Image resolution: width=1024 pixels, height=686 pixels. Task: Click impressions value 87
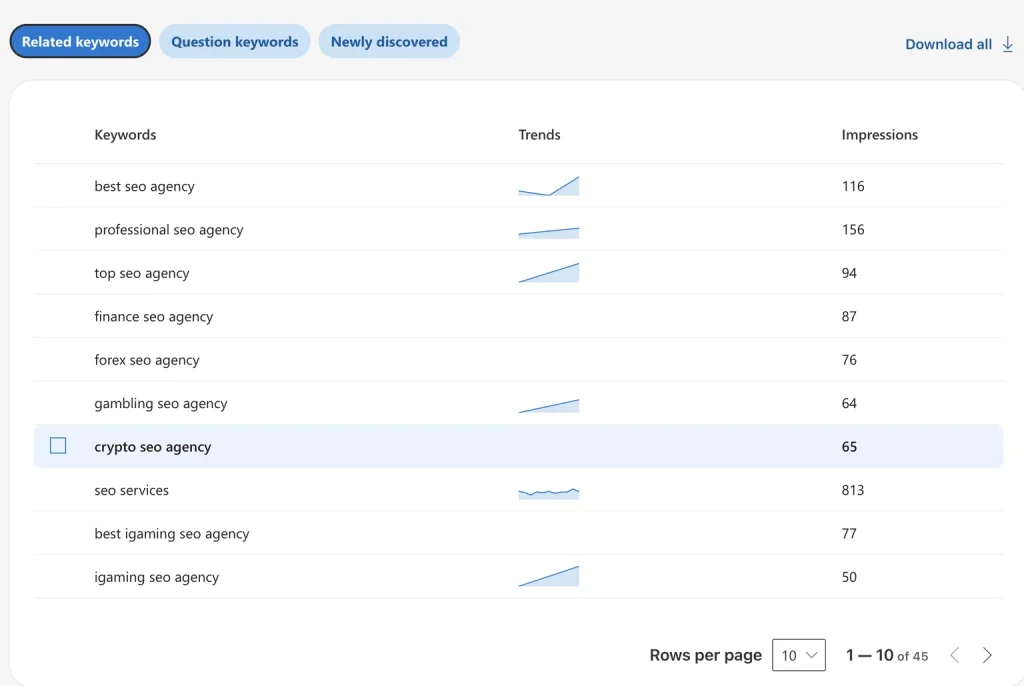pyautogui.click(x=849, y=316)
